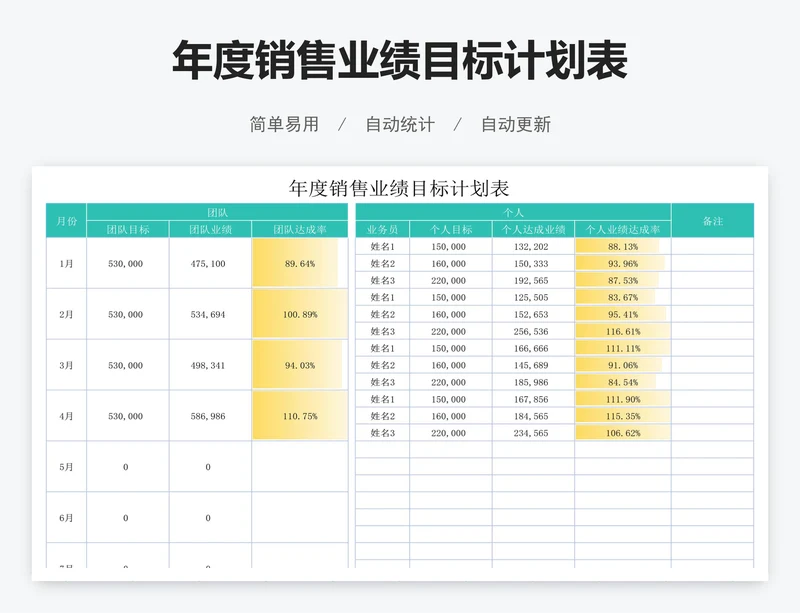Click the 3月 month cell

pyautogui.click(x=66, y=365)
